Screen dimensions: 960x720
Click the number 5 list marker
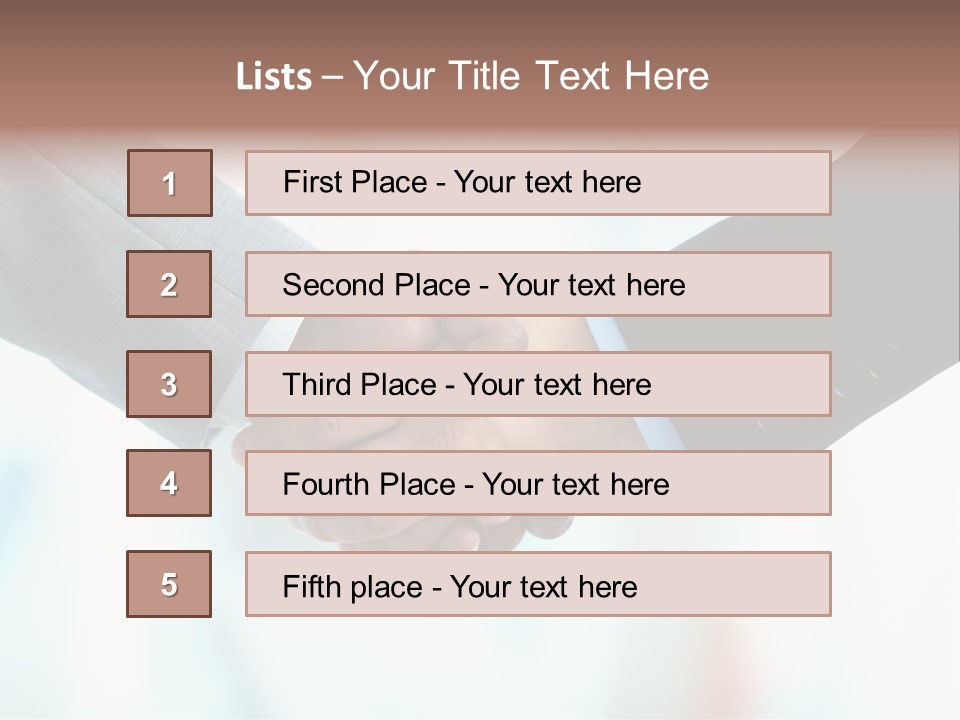(x=169, y=584)
